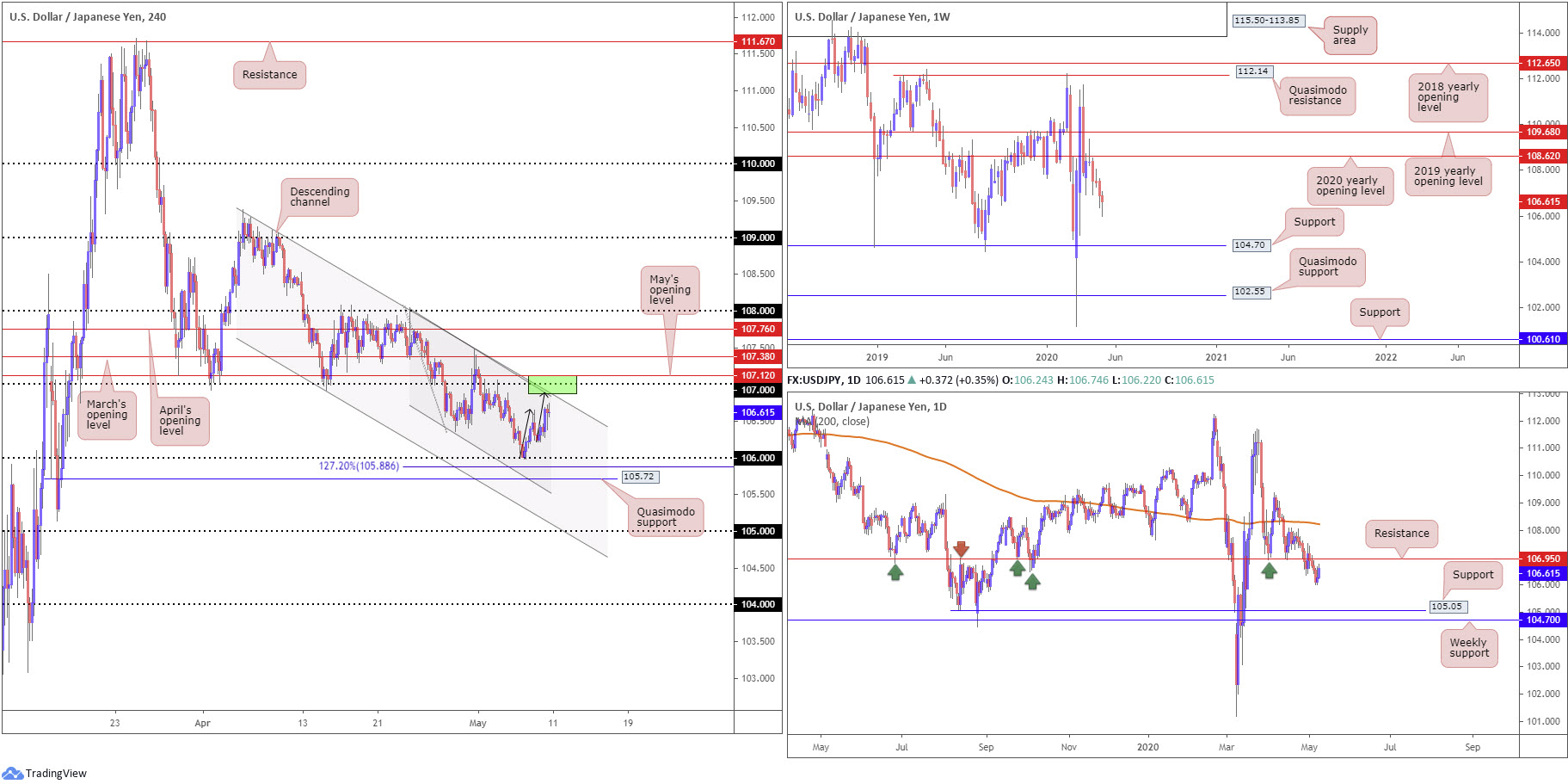This screenshot has width=1568, height=784.
Task: Click the 2020 yearly opening level callout
Action: (1350, 186)
